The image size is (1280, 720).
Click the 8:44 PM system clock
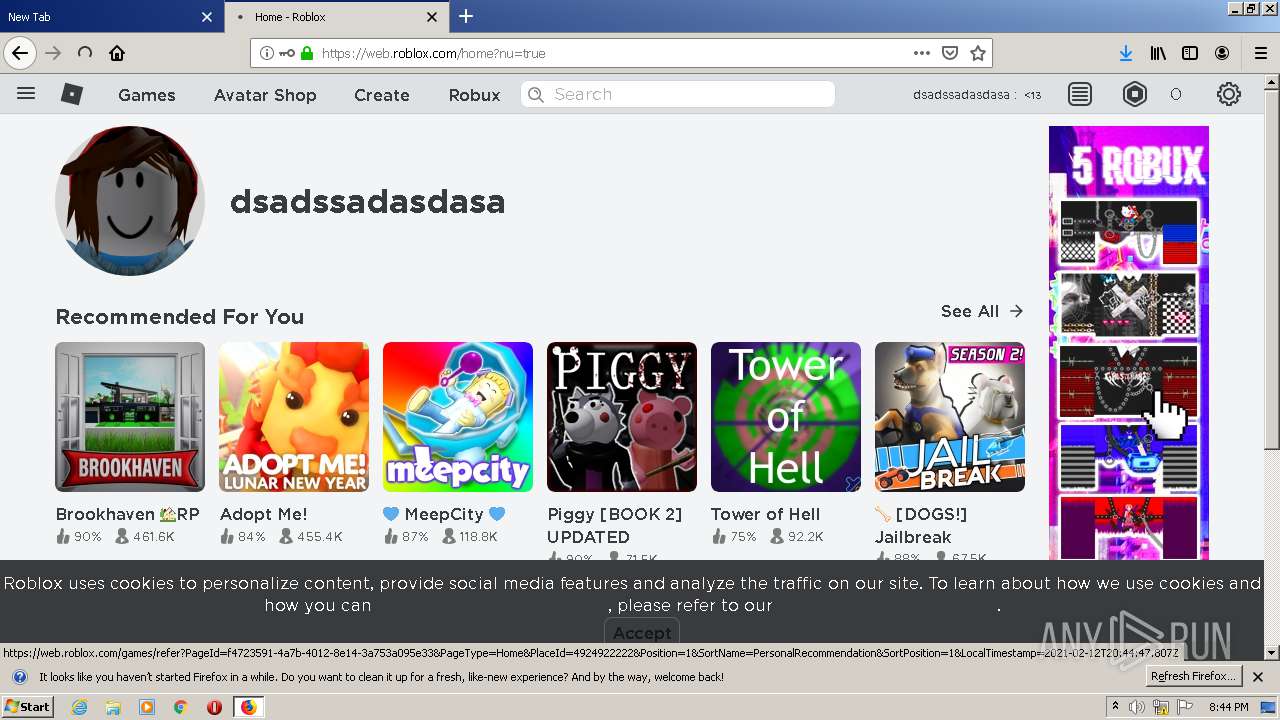click(1229, 707)
